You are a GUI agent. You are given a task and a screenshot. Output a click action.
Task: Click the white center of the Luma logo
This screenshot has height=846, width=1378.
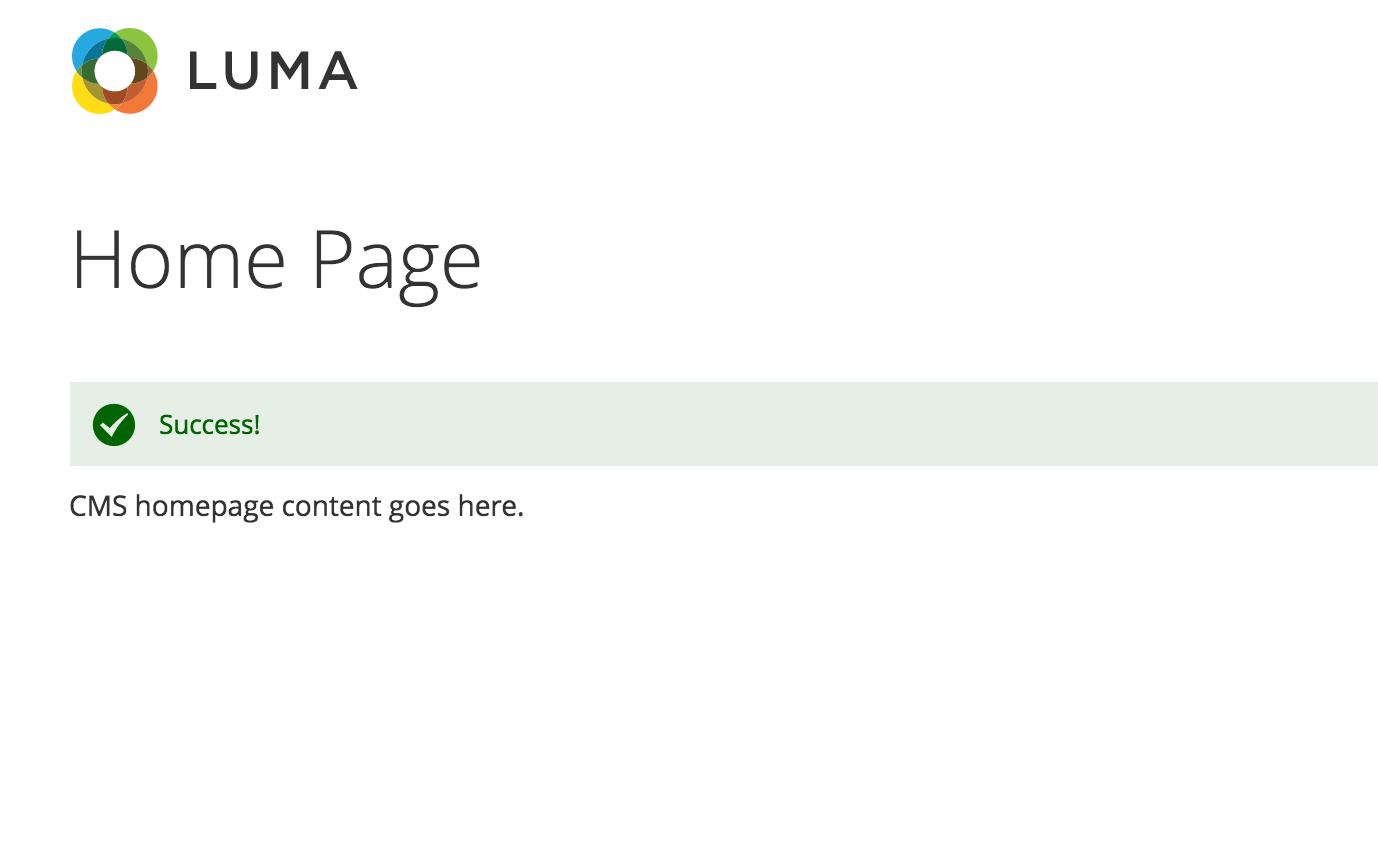point(115,71)
